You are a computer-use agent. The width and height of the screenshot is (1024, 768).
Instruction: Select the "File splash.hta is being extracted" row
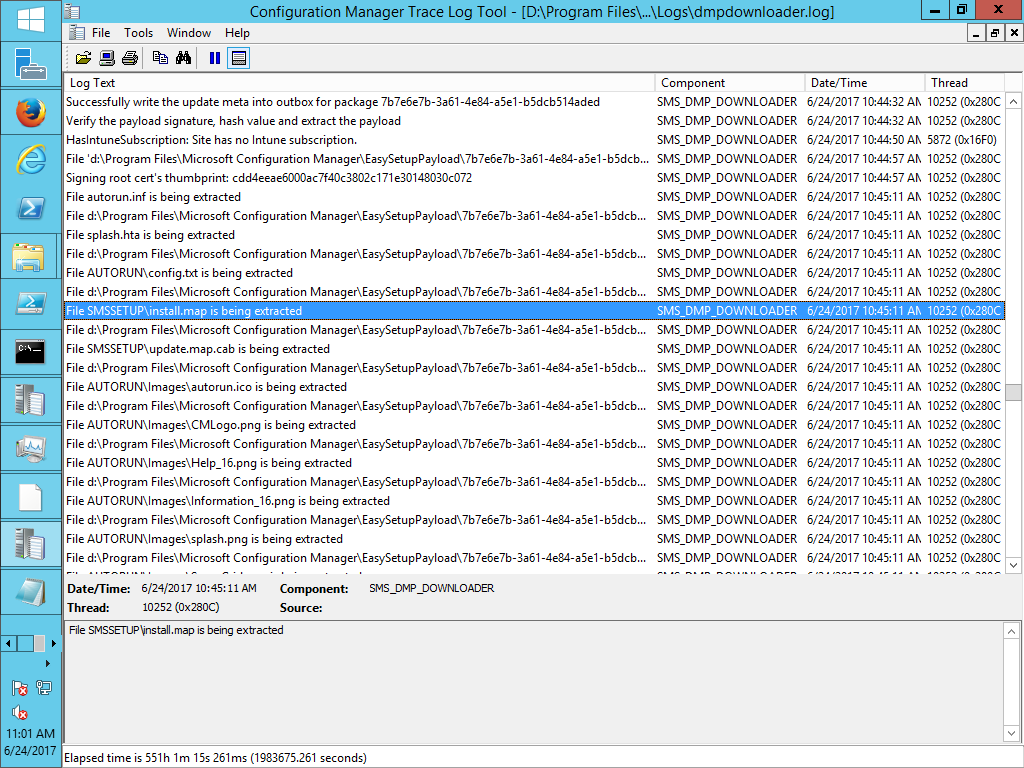pos(534,234)
